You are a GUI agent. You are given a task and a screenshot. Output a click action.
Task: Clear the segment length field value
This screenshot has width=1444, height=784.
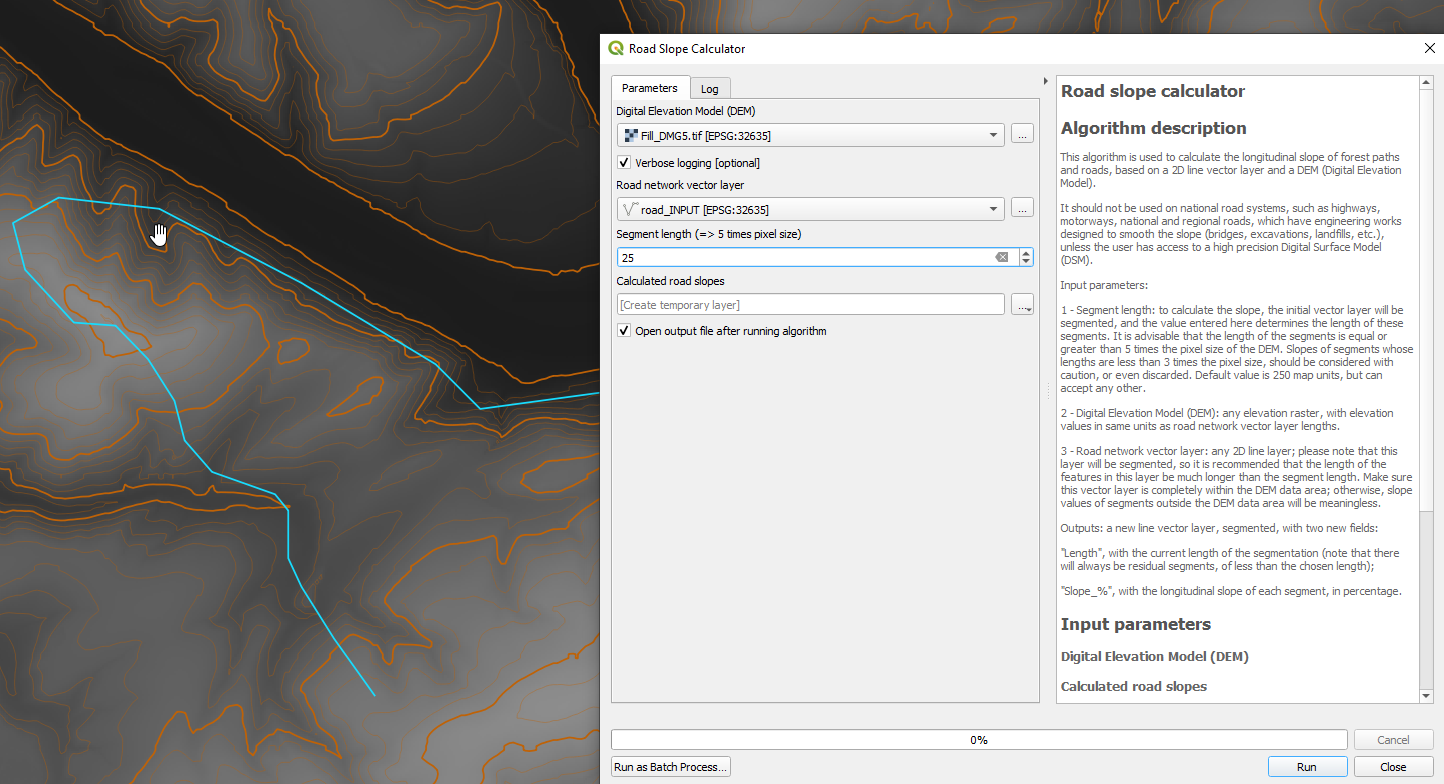pyautogui.click(x=1001, y=257)
